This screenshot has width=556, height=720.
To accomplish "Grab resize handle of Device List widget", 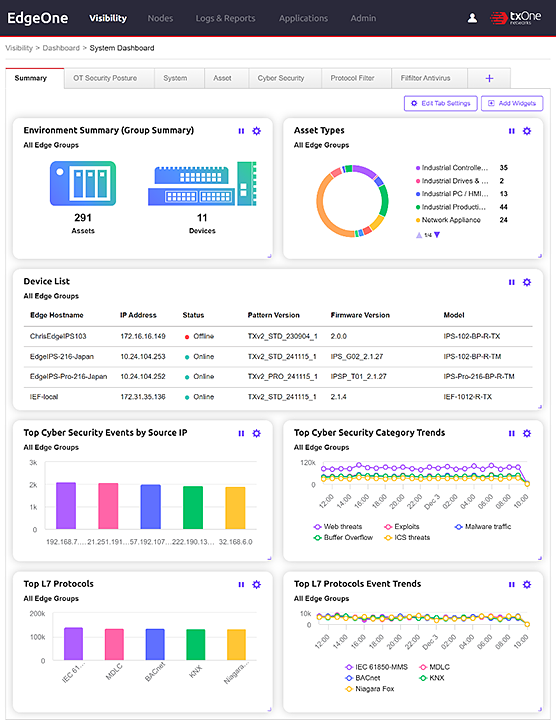I will [x=540, y=407].
